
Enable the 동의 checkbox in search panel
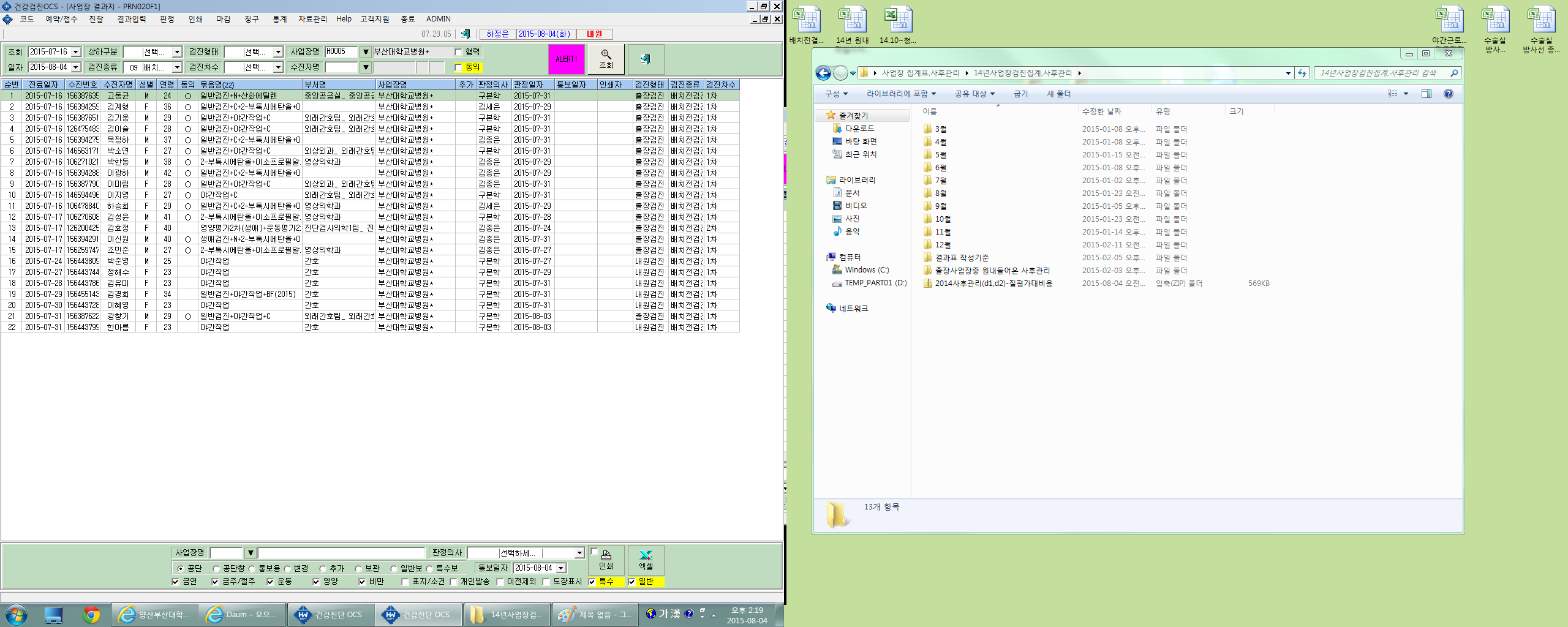pyautogui.click(x=458, y=67)
